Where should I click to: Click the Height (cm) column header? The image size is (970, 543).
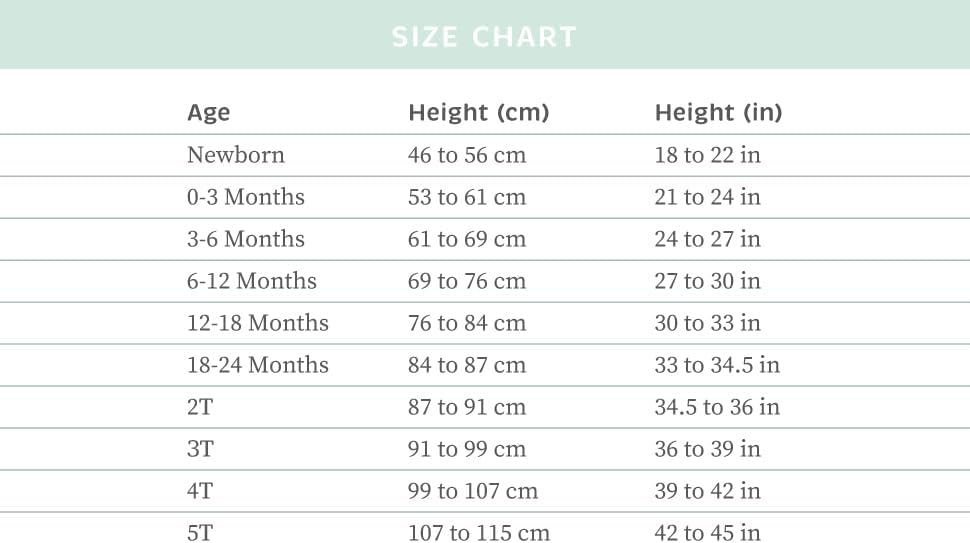(478, 113)
